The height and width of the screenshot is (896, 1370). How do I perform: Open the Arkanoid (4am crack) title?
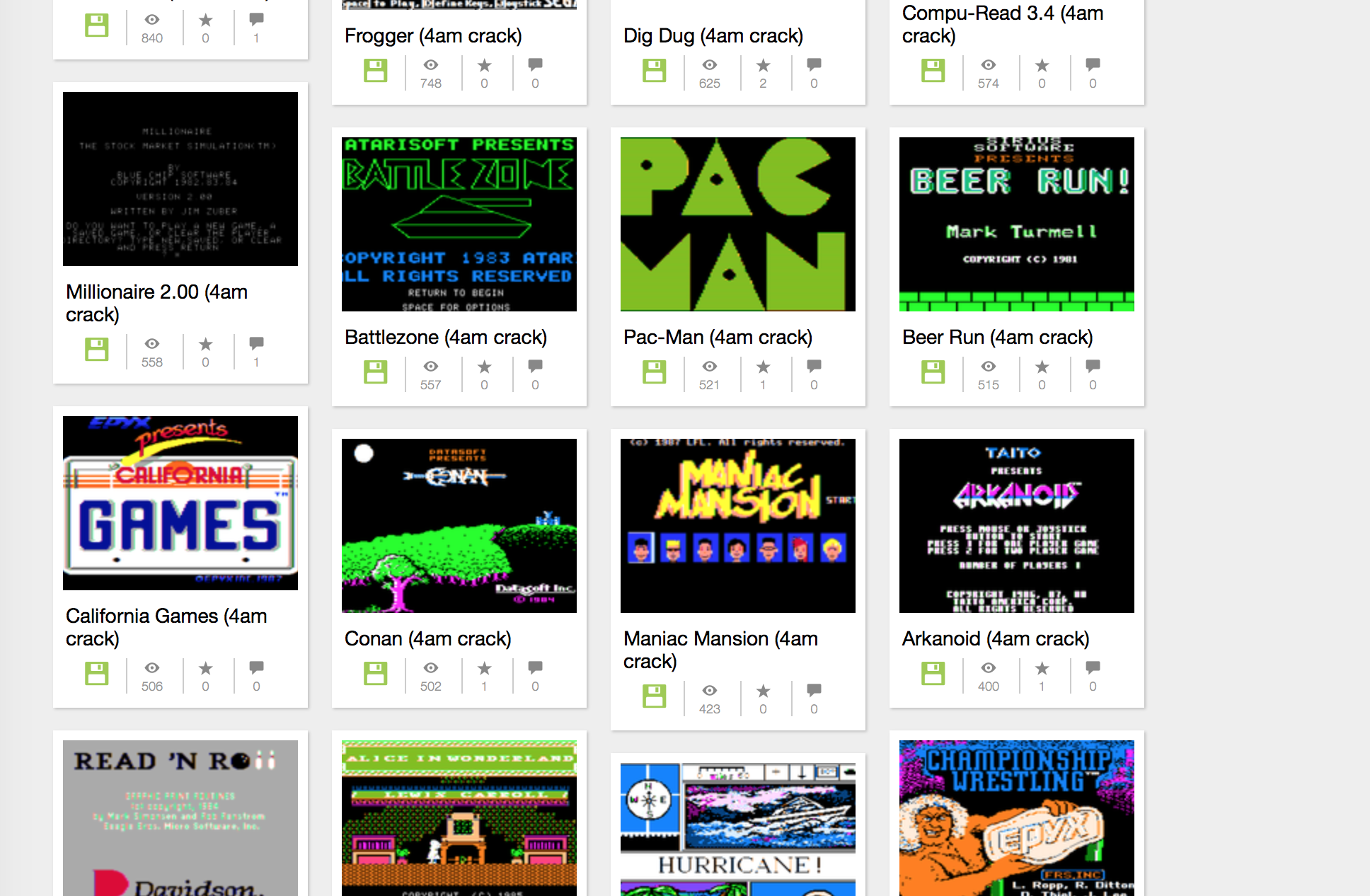tap(996, 639)
